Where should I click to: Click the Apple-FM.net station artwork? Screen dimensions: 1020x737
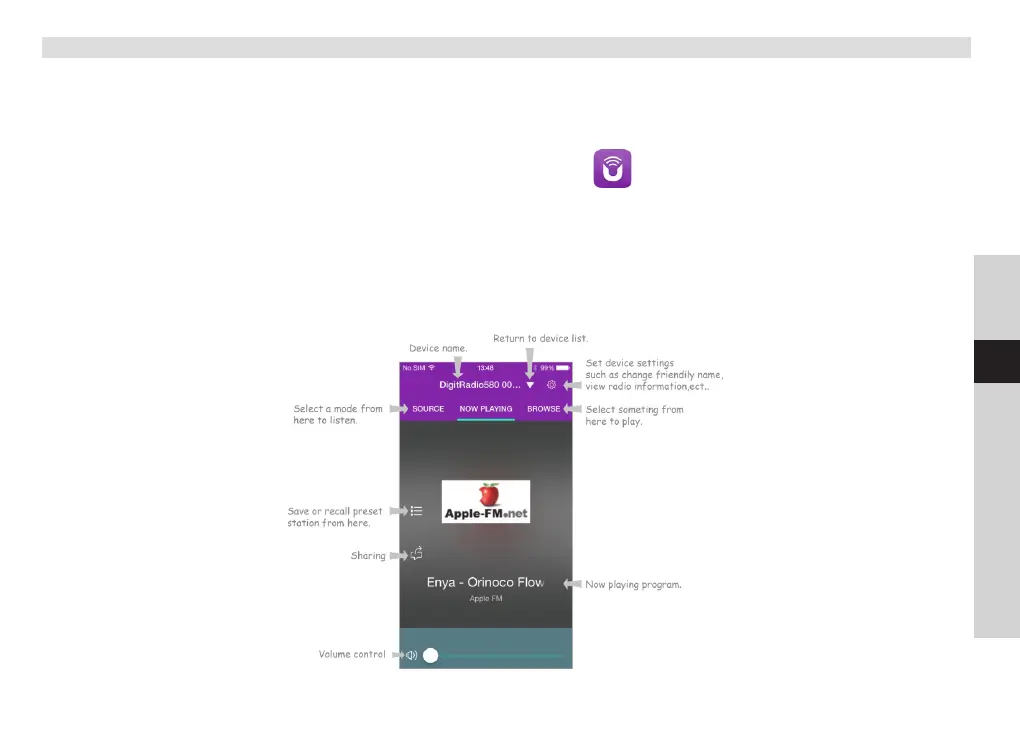(486, 502)
